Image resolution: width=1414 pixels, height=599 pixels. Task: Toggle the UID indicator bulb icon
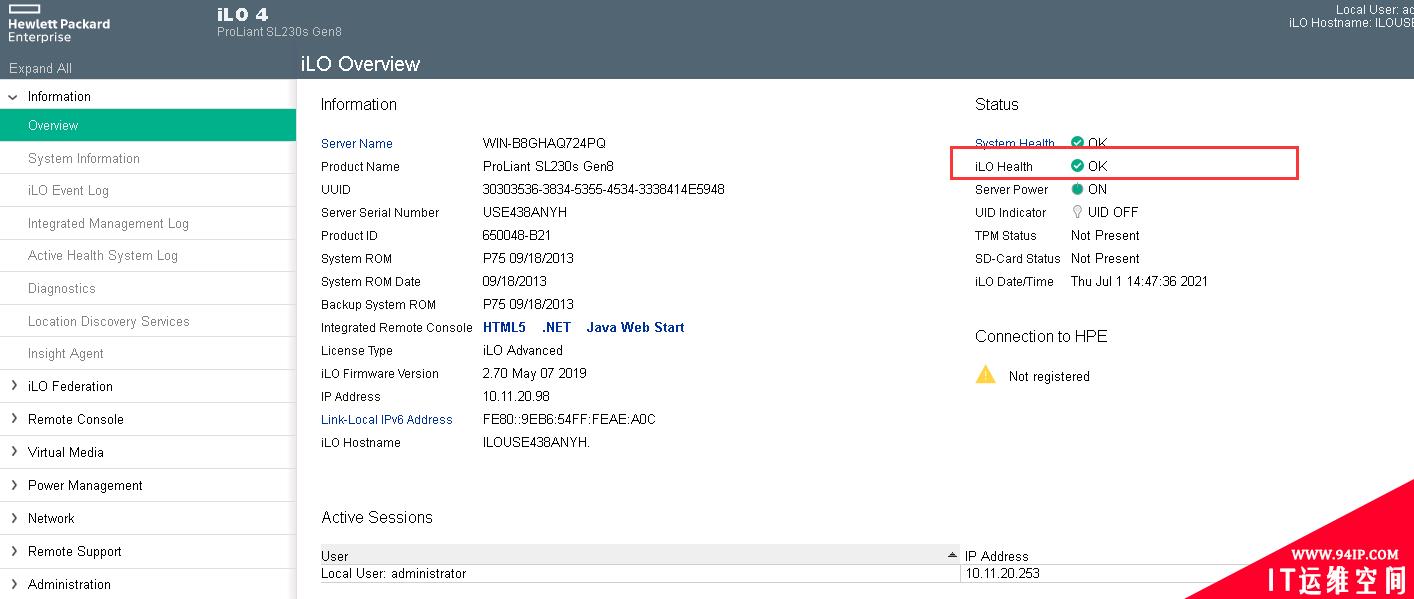pos(1077,212)
